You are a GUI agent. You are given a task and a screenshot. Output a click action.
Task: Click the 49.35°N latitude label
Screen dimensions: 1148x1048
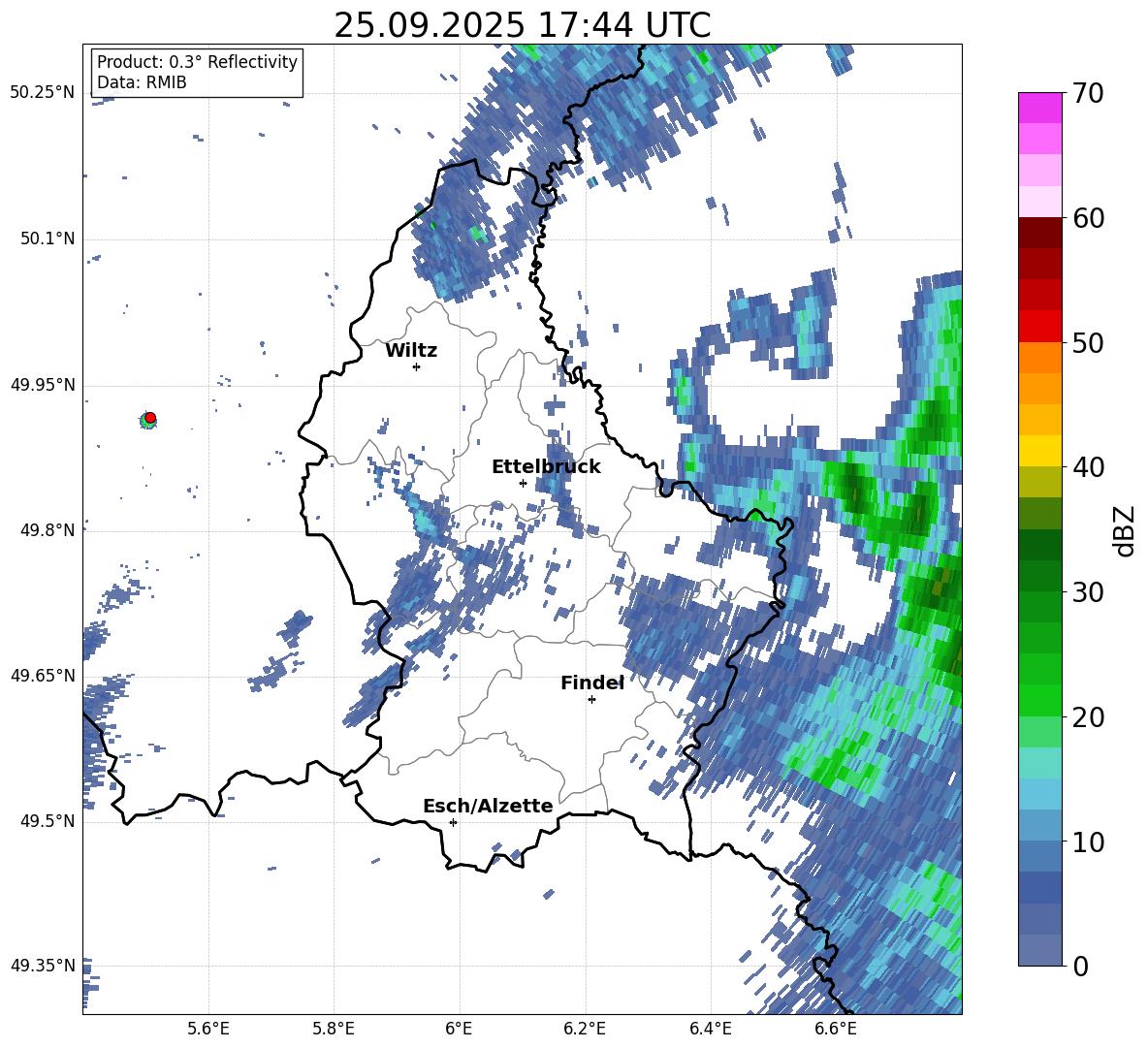(x=43, y=966)
